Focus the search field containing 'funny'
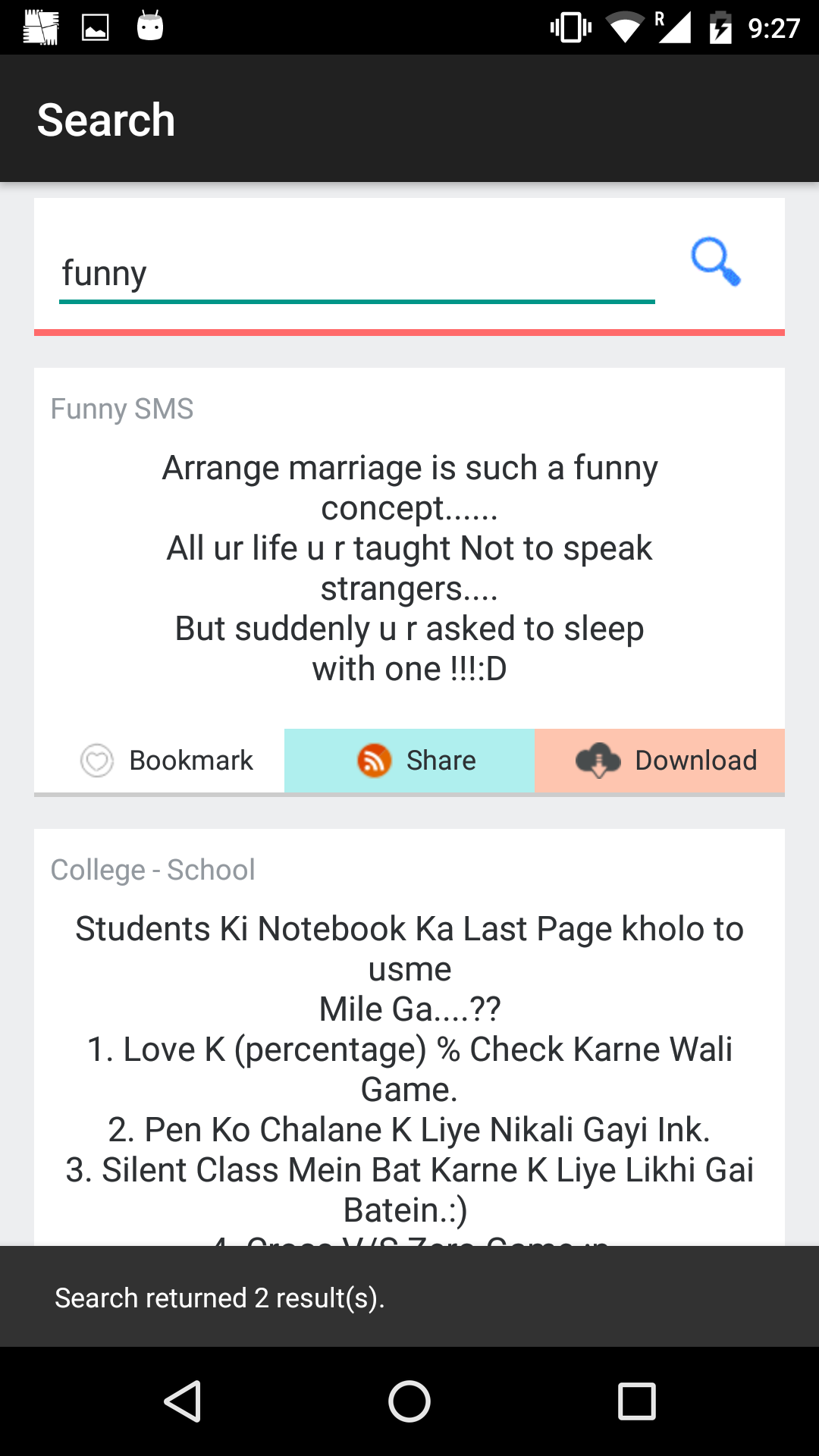This screenshot has height=1456, width=819. [356, 274]
